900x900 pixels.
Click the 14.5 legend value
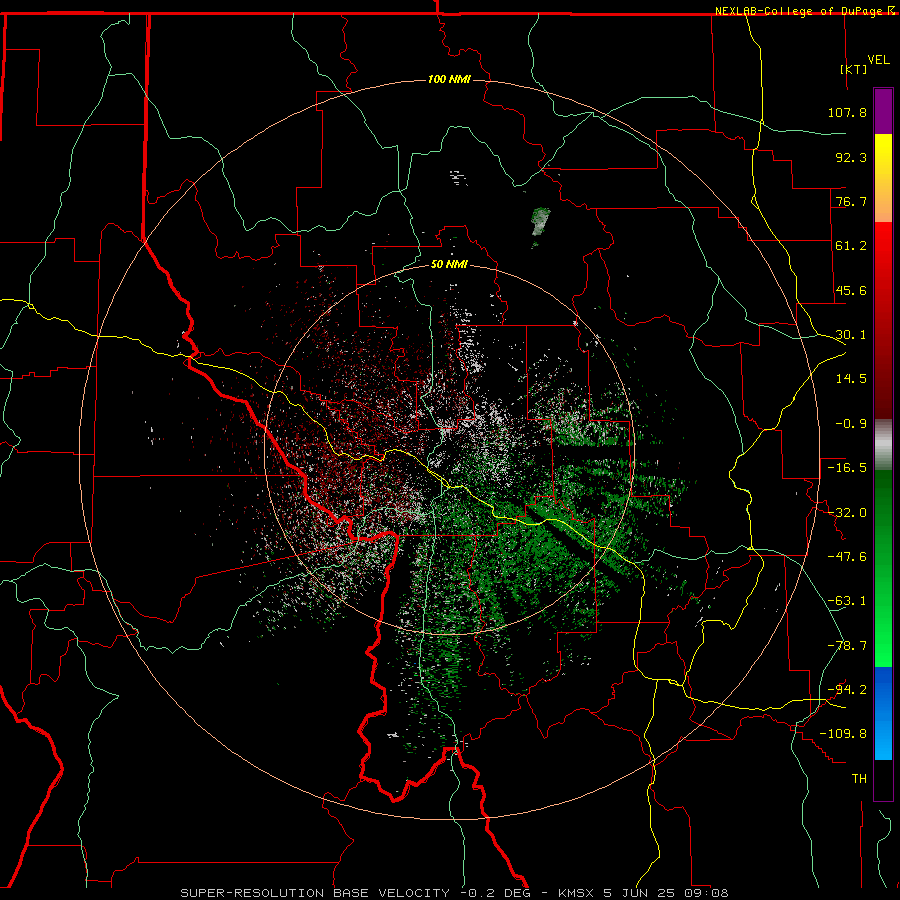[851, 379]
